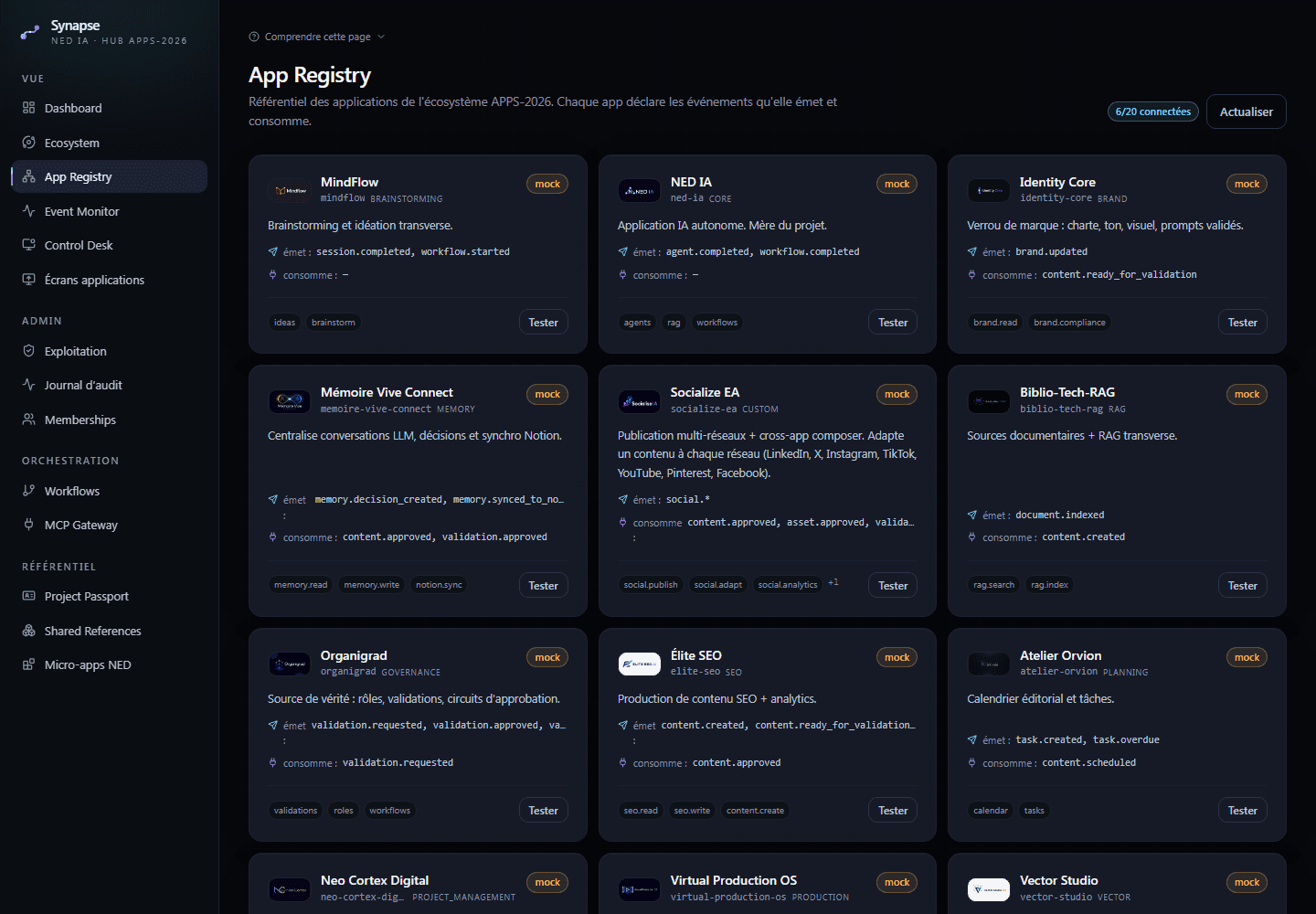The height and width of the screenshot is (914, 1316).
Task: Click the Ecosystem sidebar icon
Action: [x=28, y=143]
